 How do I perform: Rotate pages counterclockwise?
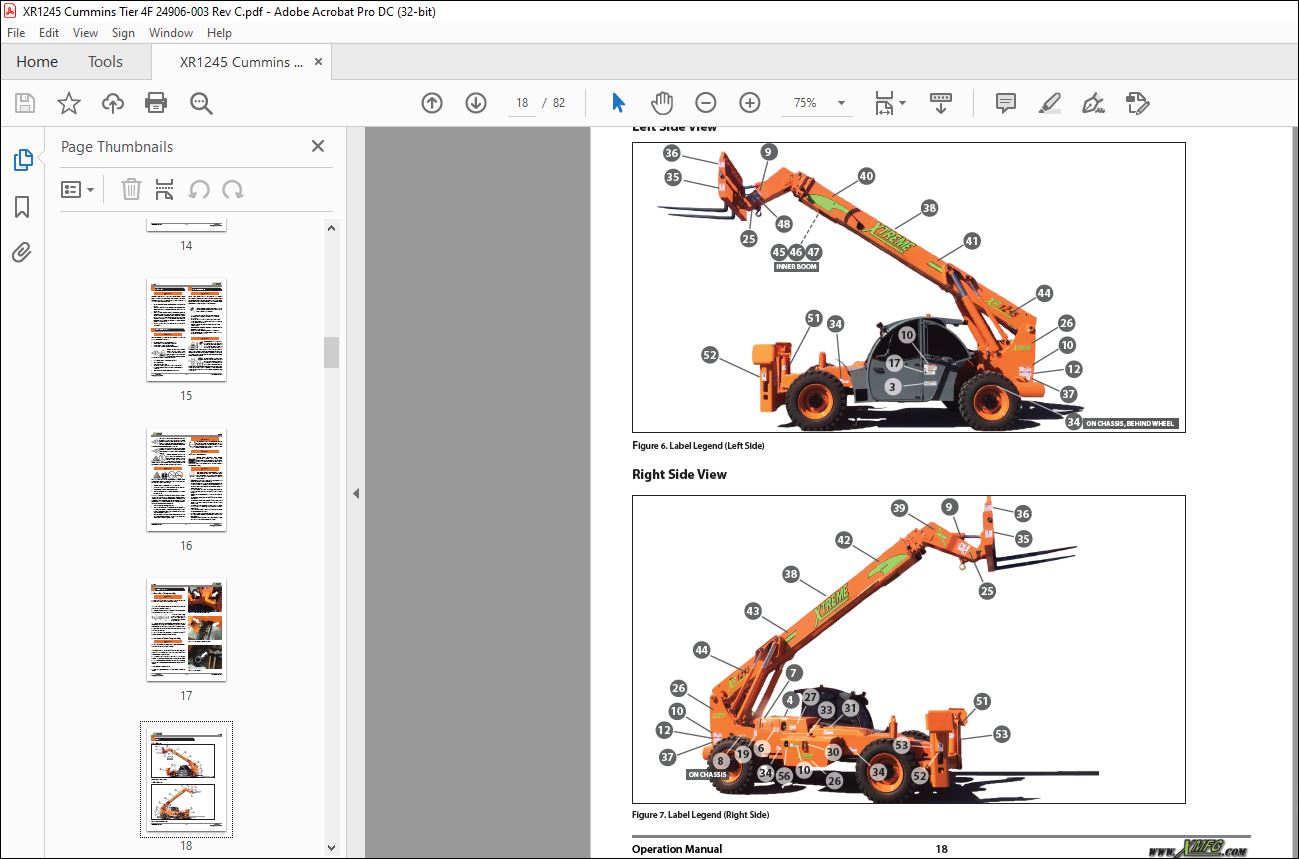pyautogui.click(x=199, y=189)
